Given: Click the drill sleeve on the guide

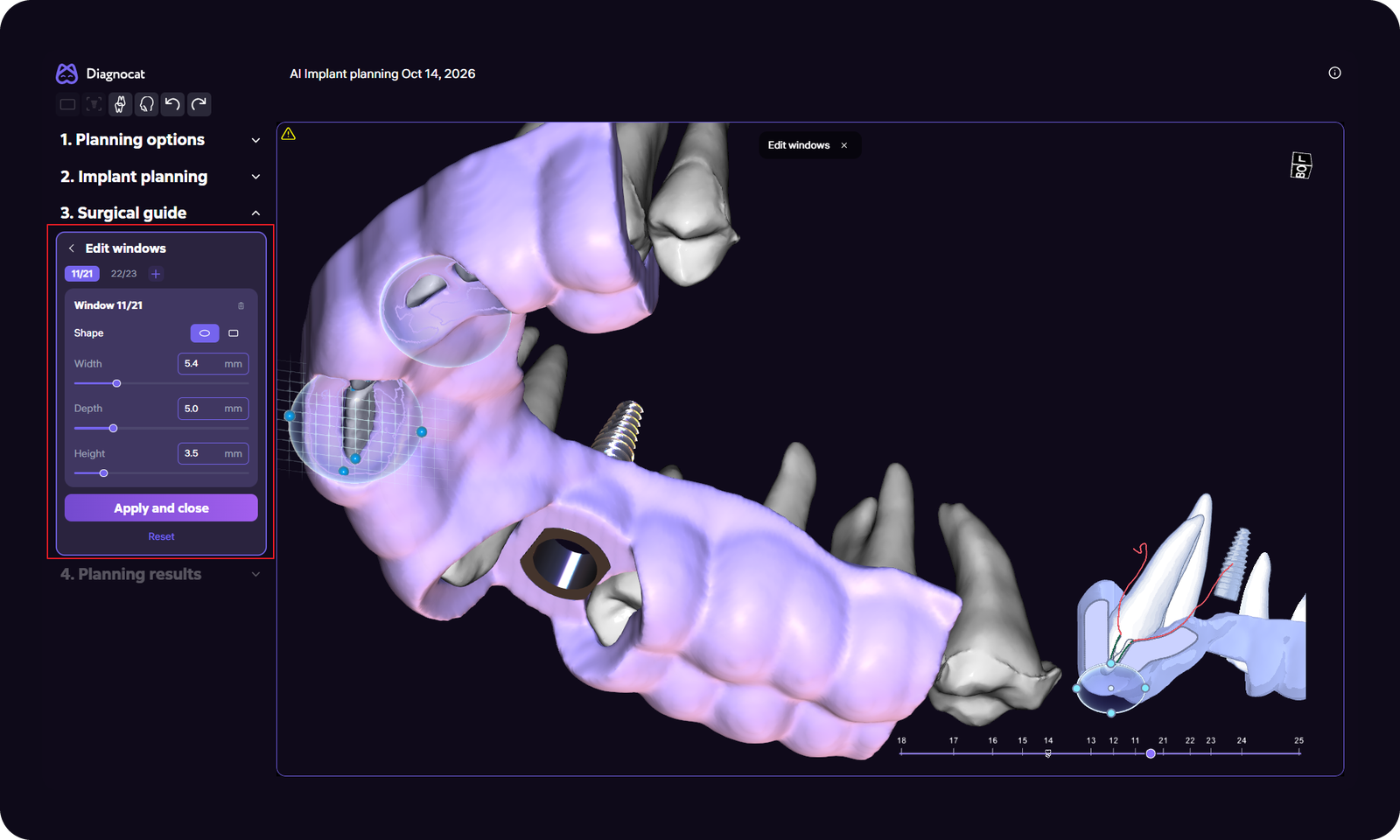Looking at the screenshot, I should coord(565,564).
